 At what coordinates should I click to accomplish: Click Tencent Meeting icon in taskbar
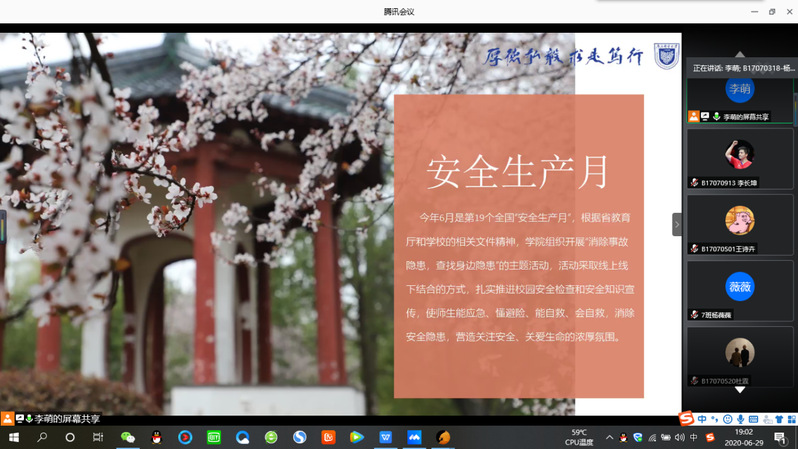[414, 437]
